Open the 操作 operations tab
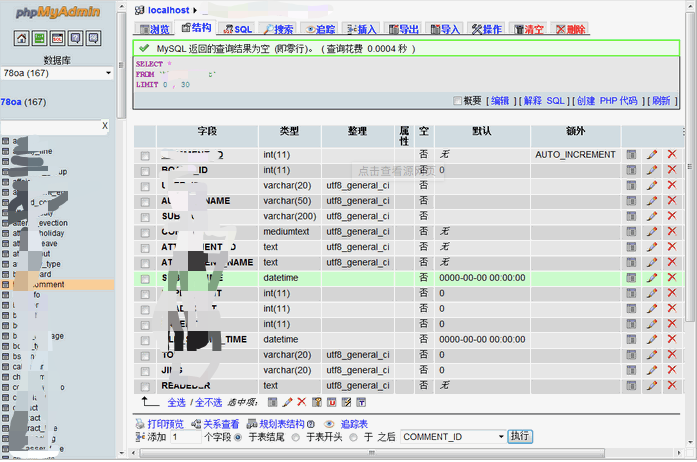The width and height of the screenshot is (697, 462). pyautogui.click(x=486, y=29)
